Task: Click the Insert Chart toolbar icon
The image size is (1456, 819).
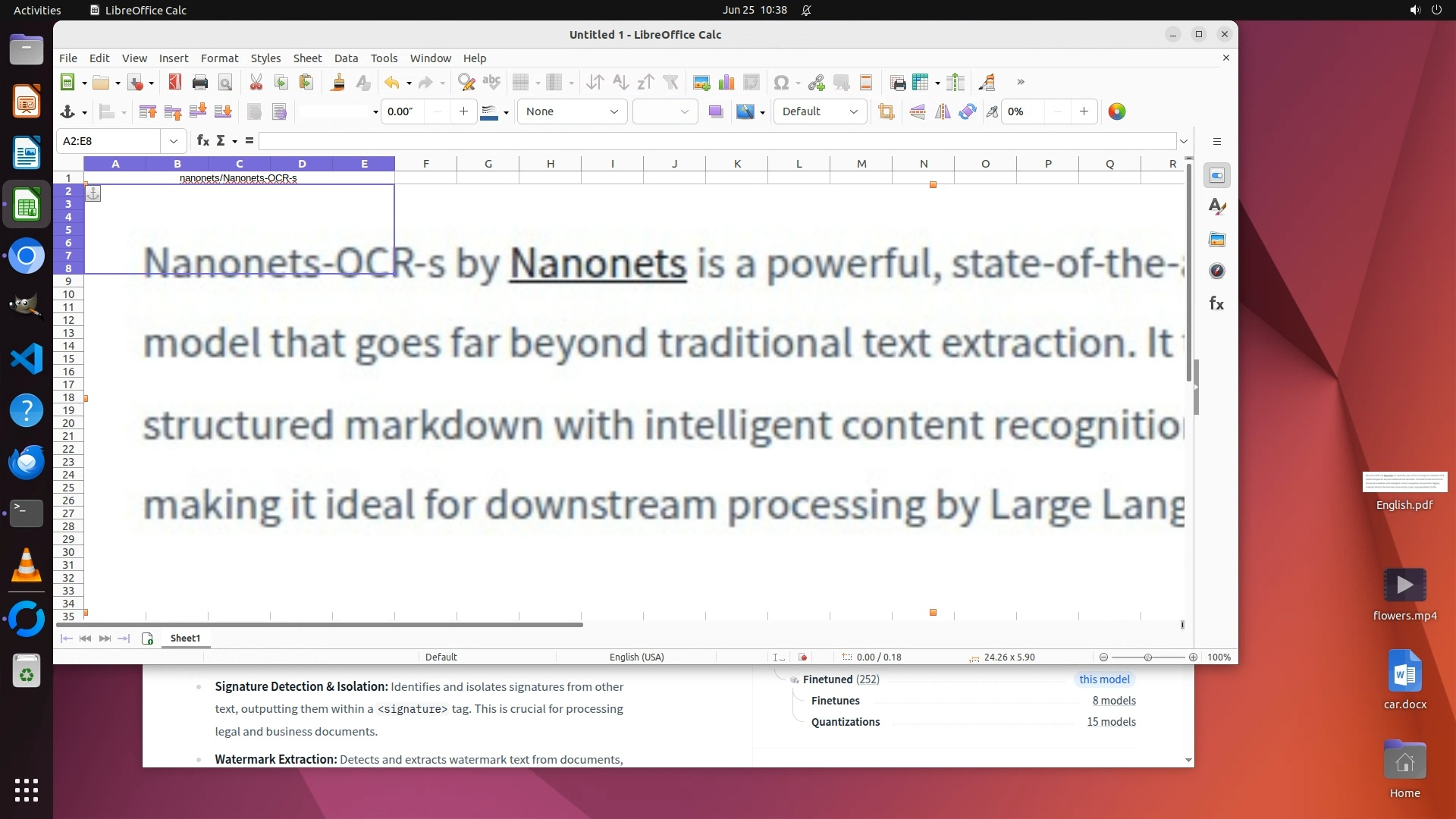Action: pos(726,83)
